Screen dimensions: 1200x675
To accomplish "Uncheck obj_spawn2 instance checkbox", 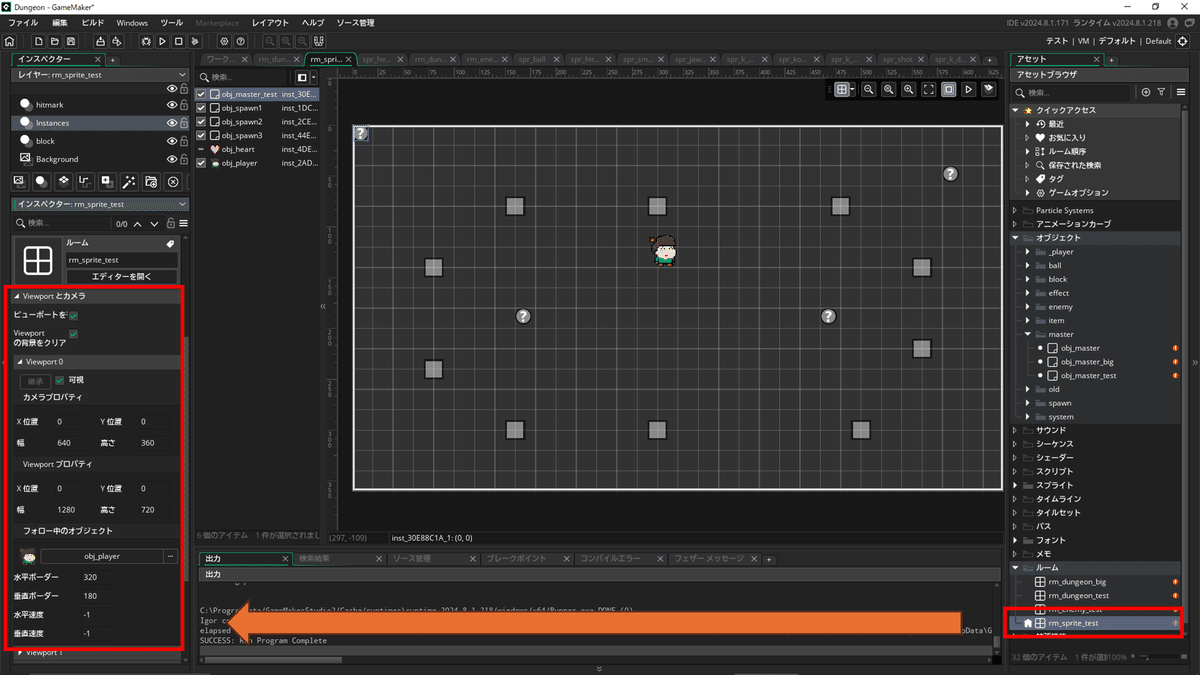I will click(x=201, y=121).
